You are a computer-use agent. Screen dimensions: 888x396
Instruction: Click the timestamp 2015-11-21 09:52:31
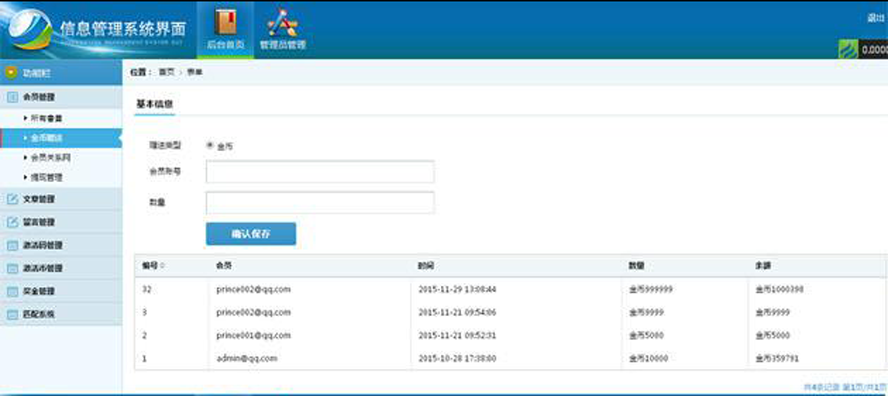click(x=458, y=335)
